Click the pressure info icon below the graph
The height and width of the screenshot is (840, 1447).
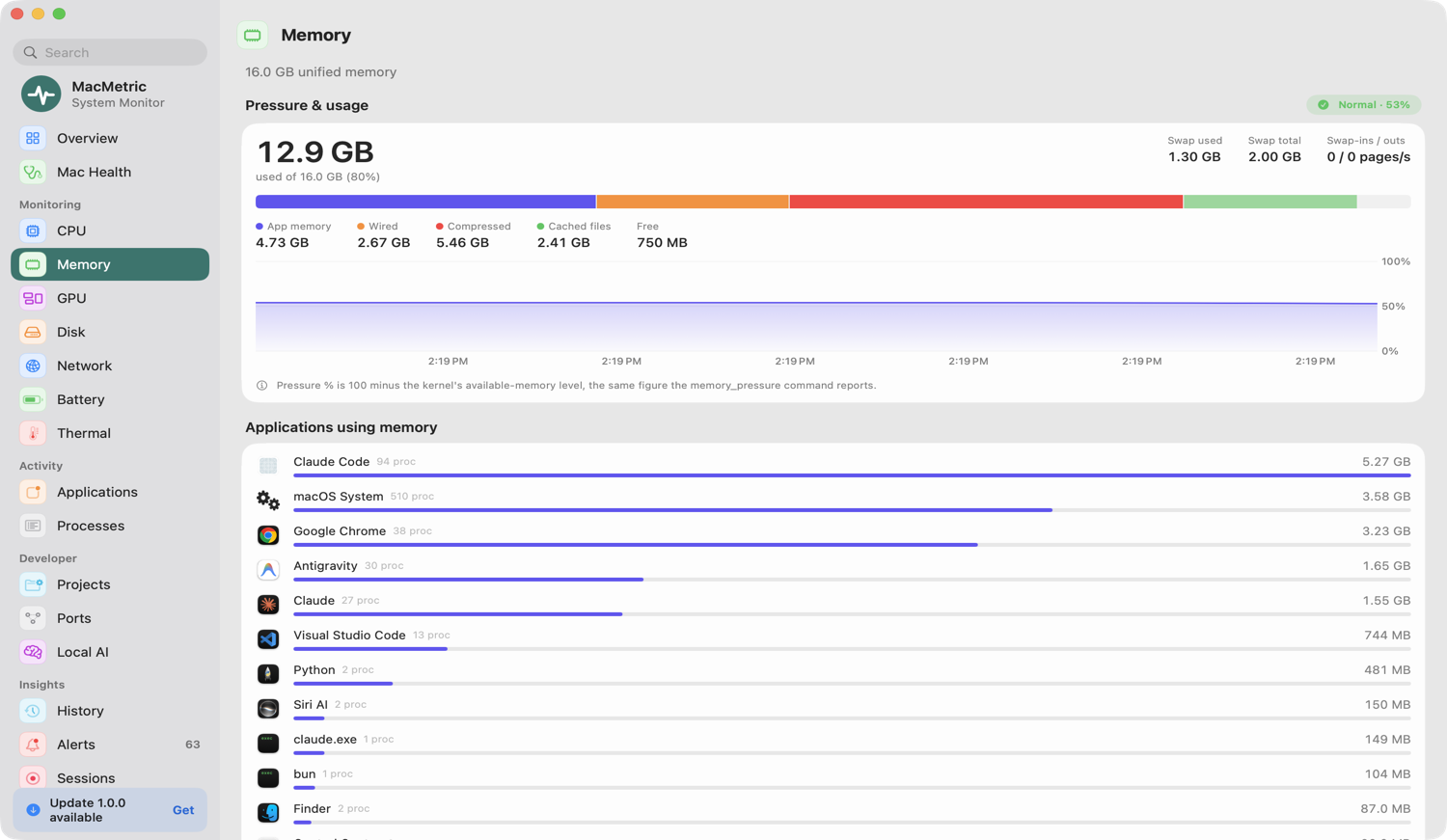point(261,386)
